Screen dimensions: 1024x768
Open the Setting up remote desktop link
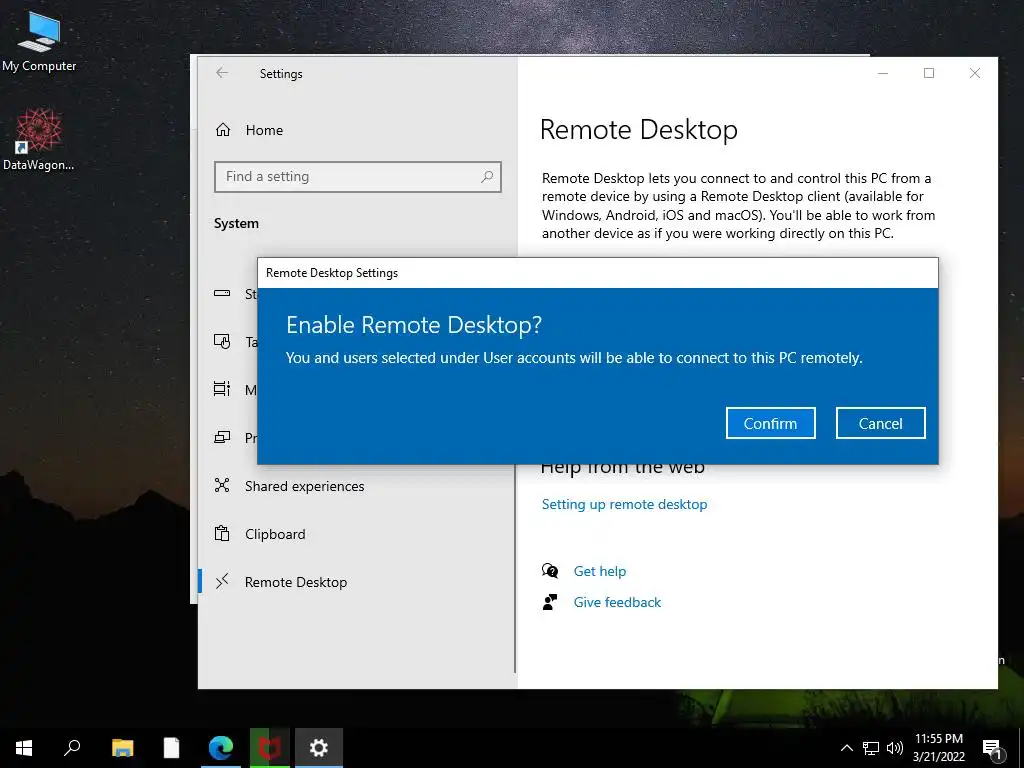point(624,504)
